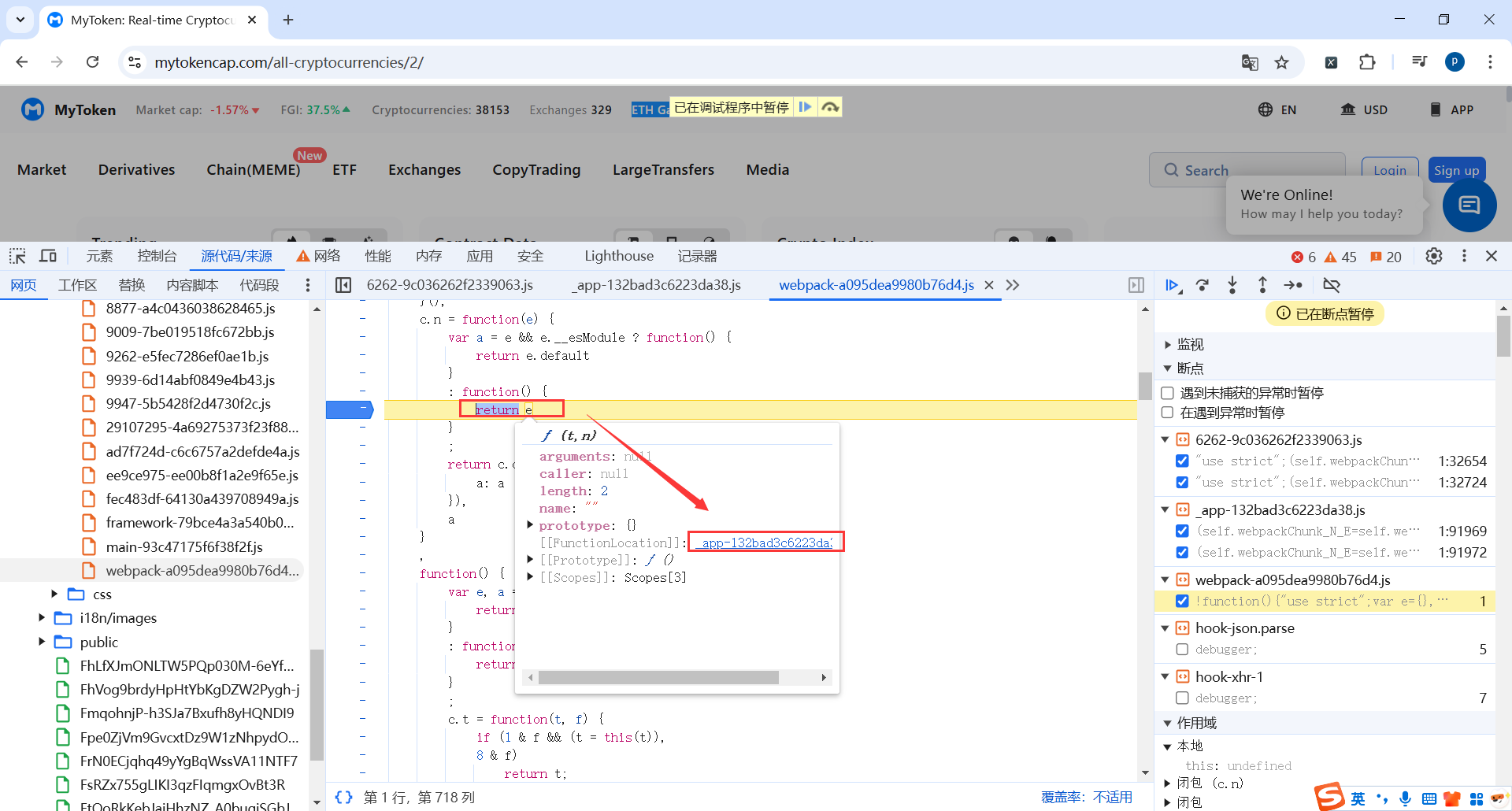Switch currency via the USD button
The width and height of the screenshot is (1512, 811).
click(x=1364, y=109)
